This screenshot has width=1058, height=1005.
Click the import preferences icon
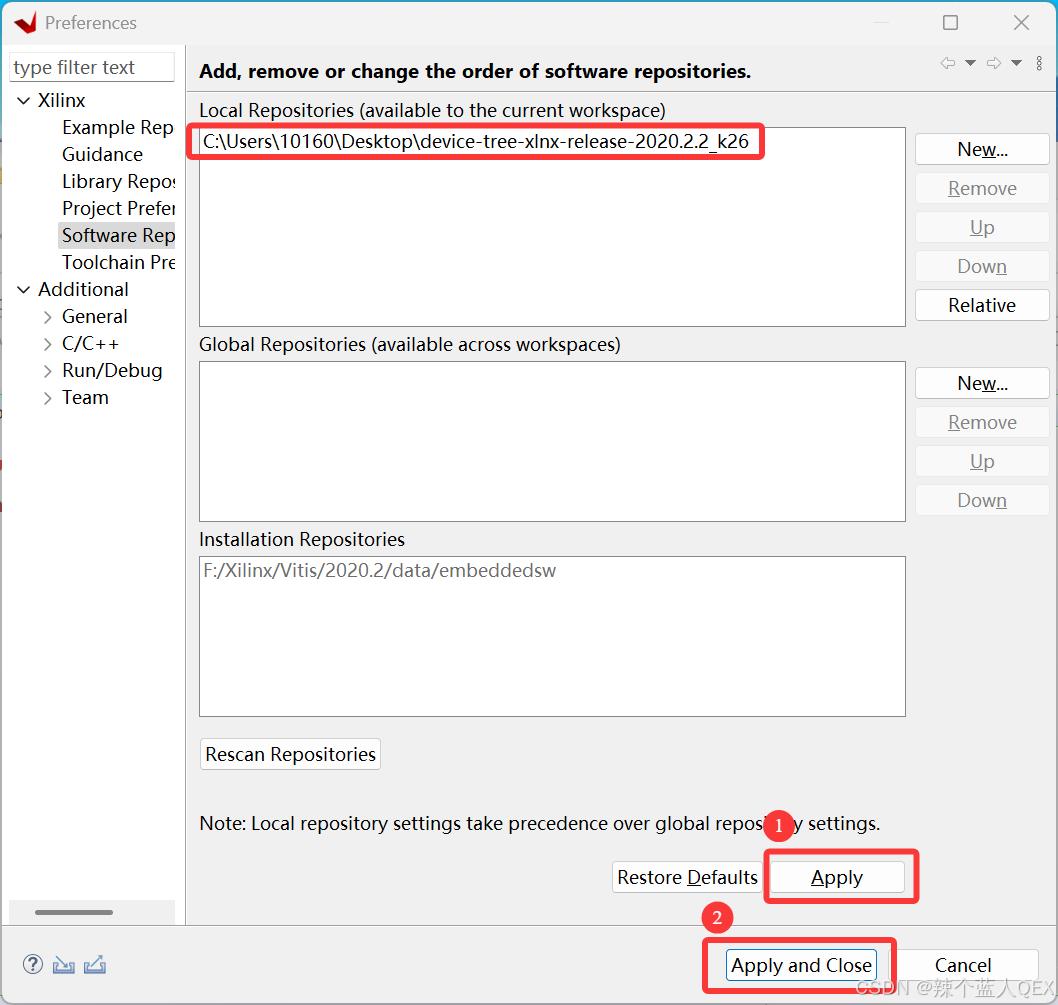(63, 965)
